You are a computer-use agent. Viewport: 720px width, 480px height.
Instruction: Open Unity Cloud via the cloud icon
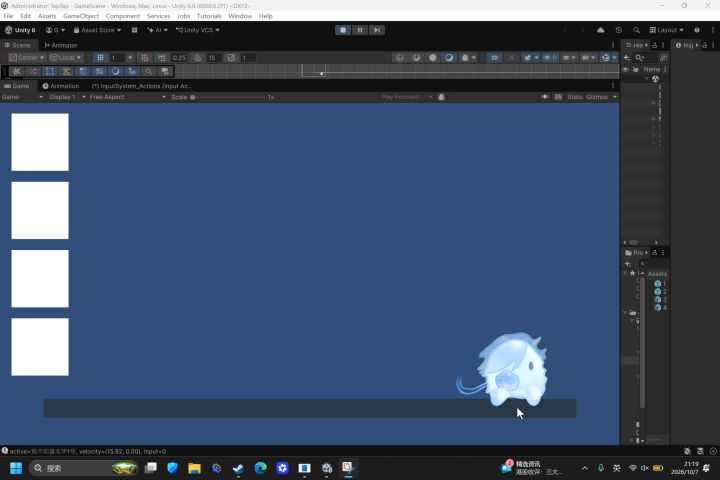tap(600, 30)
